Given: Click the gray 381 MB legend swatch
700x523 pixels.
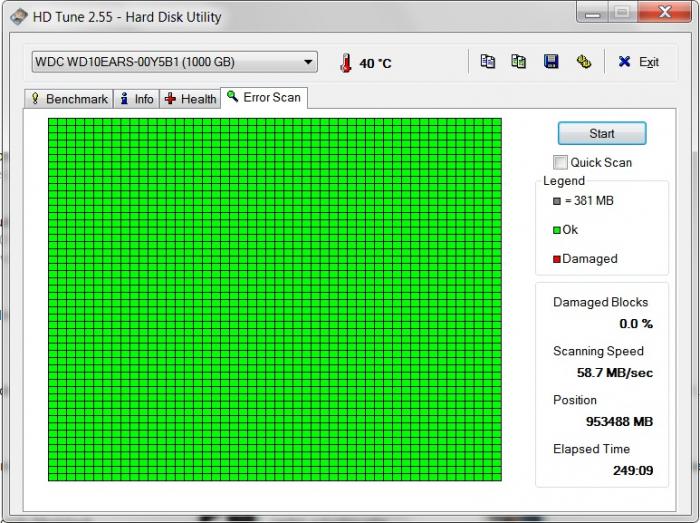Looking at the screenshot, I should coord(557,201).
